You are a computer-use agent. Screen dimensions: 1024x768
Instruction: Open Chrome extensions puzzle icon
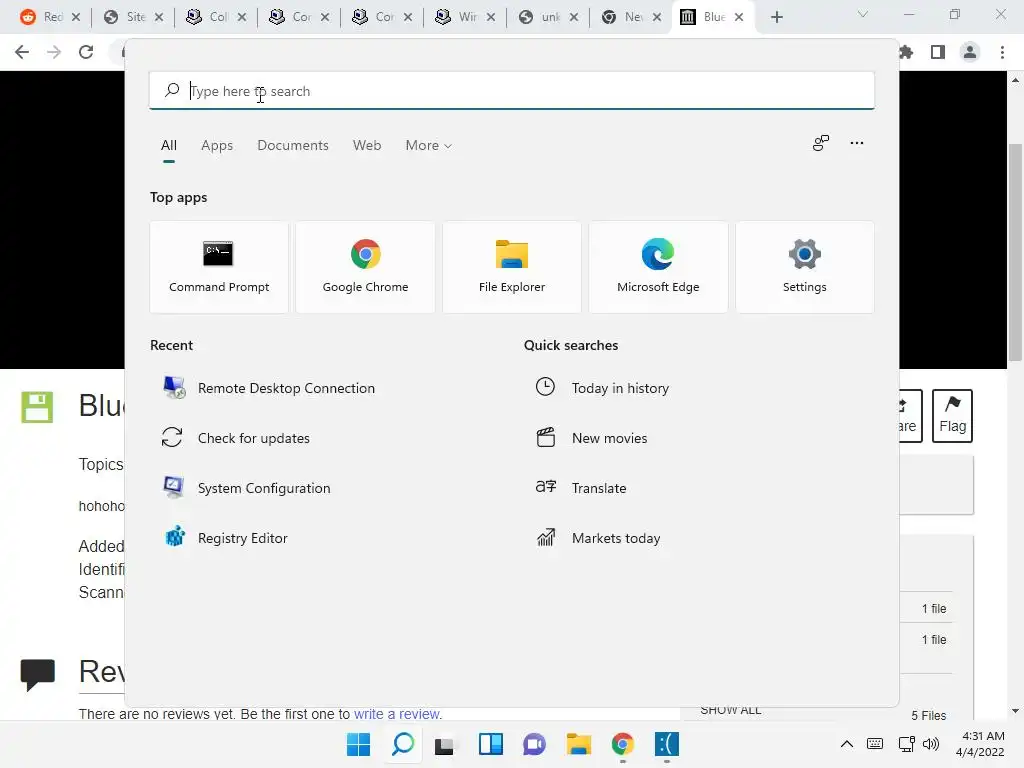point(906,52)
